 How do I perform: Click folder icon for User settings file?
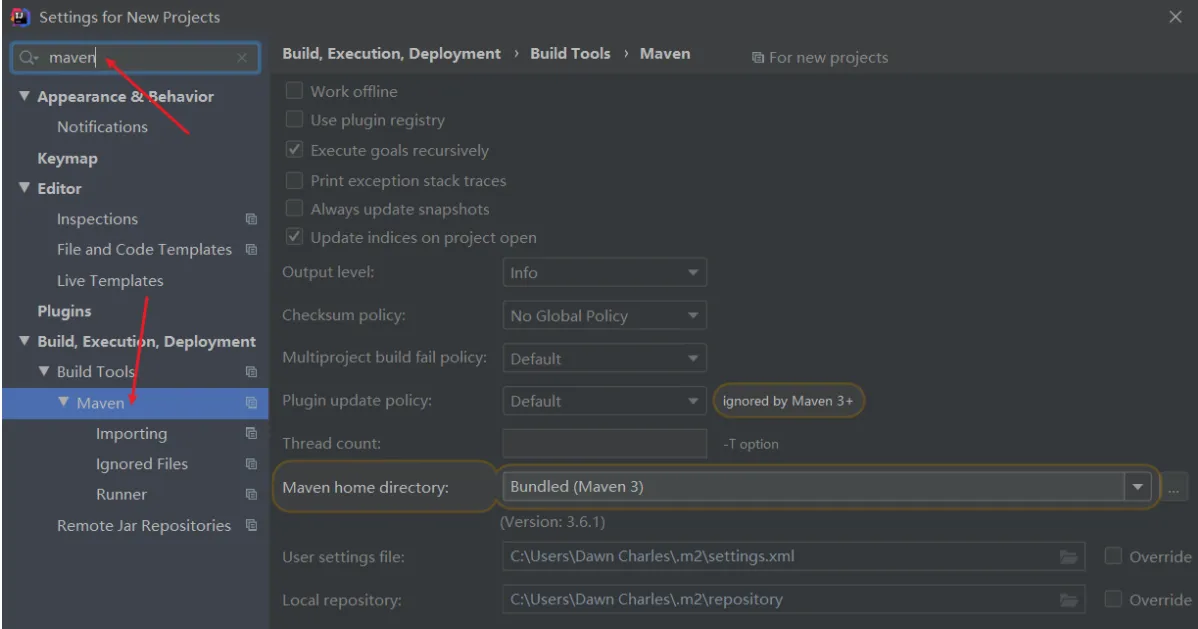(x=1069, y=557)
